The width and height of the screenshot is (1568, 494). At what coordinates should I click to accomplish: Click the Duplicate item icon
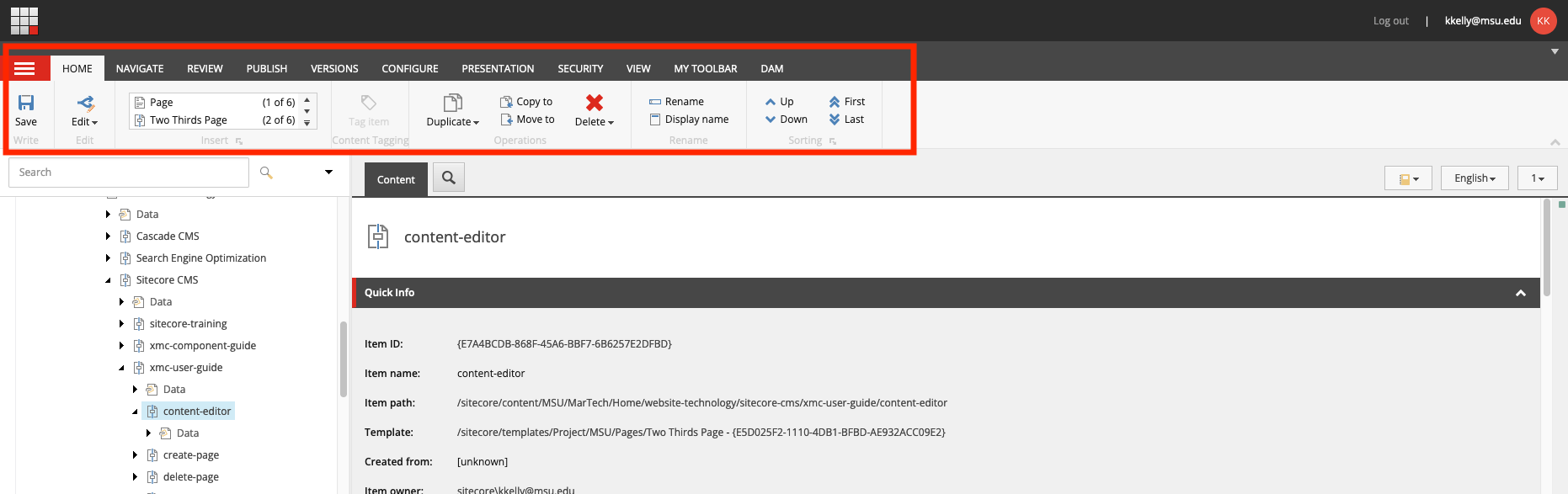tap(452, 103)
